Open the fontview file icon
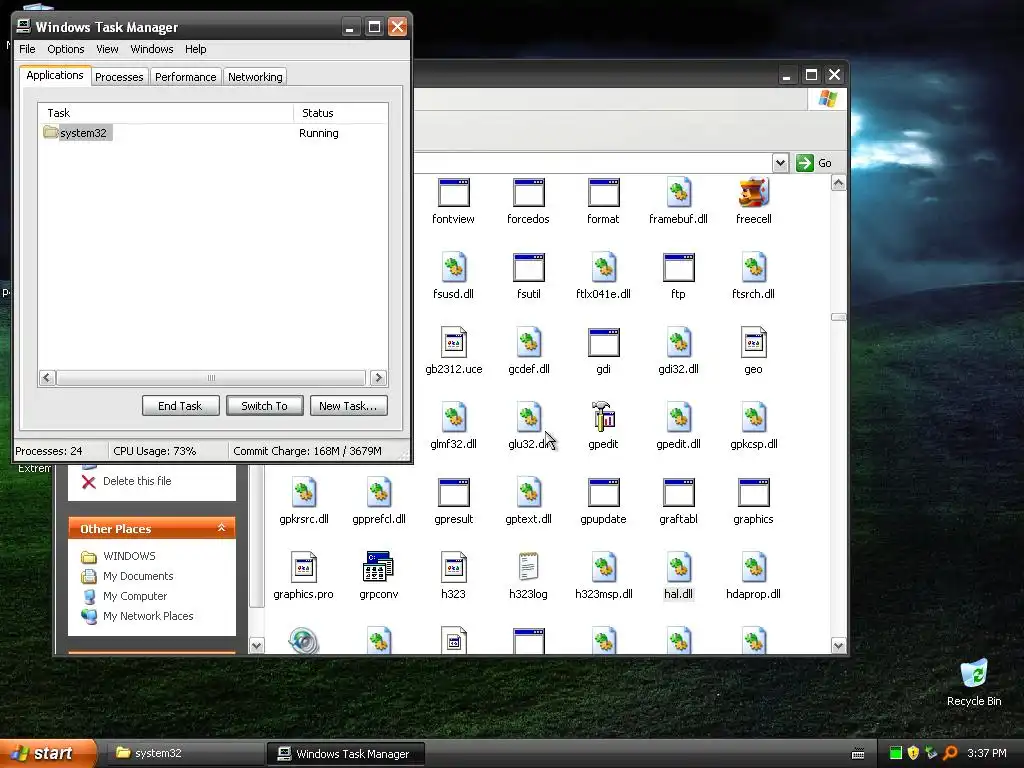 (x=453, y=193)
